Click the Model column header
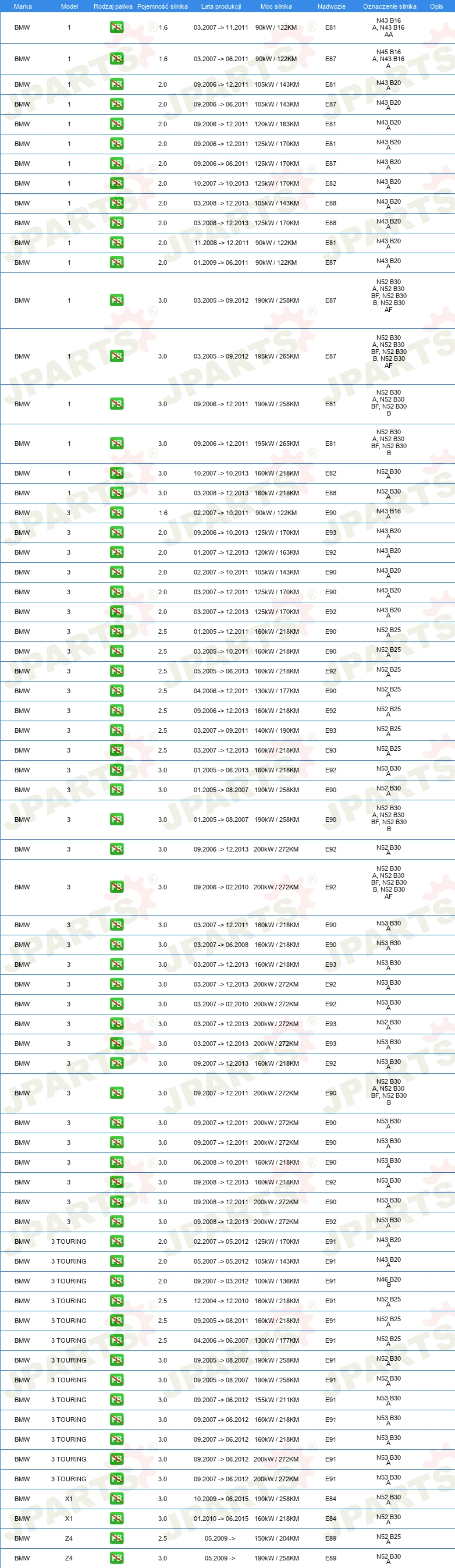This screenshot has width=455, height=1568. click(69, 7)
